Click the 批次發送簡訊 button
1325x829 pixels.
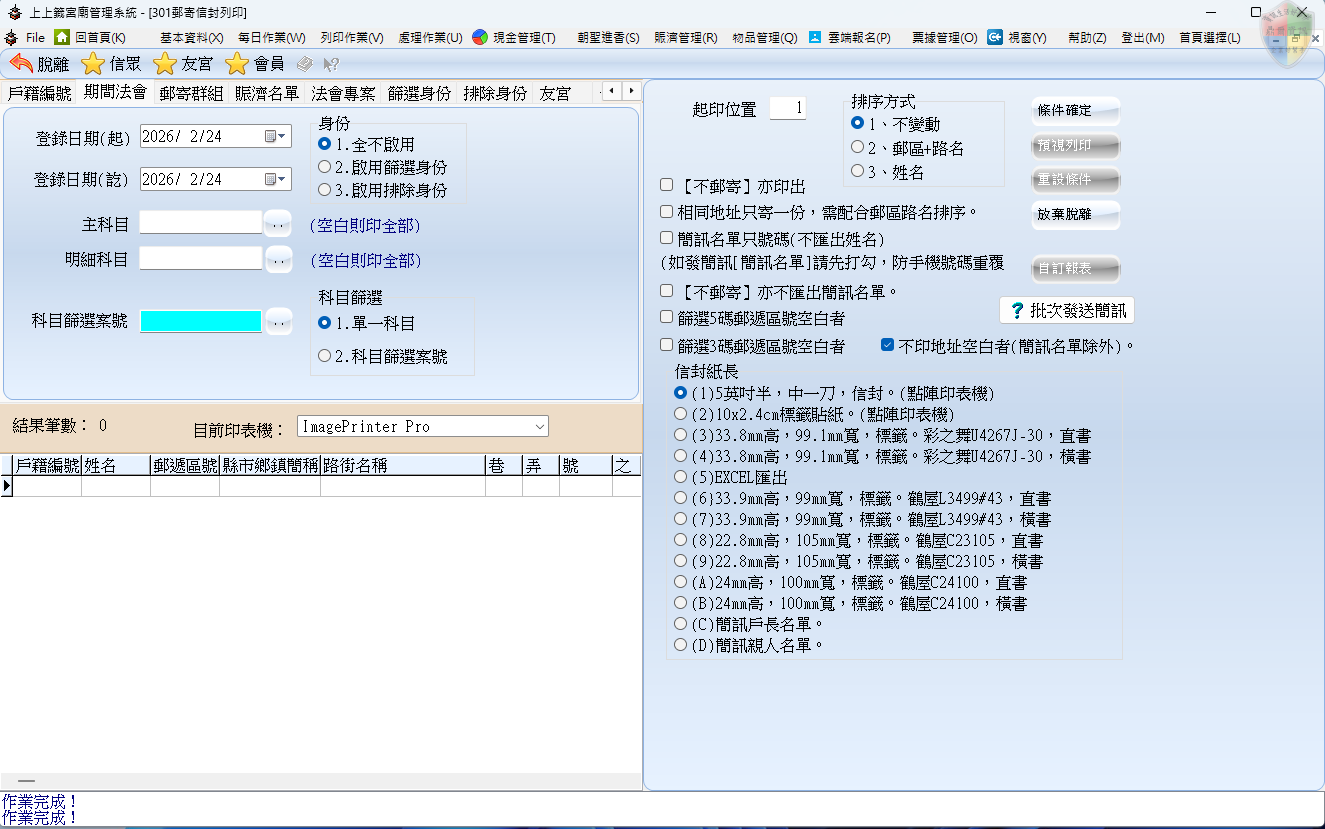click(1067, 311)
